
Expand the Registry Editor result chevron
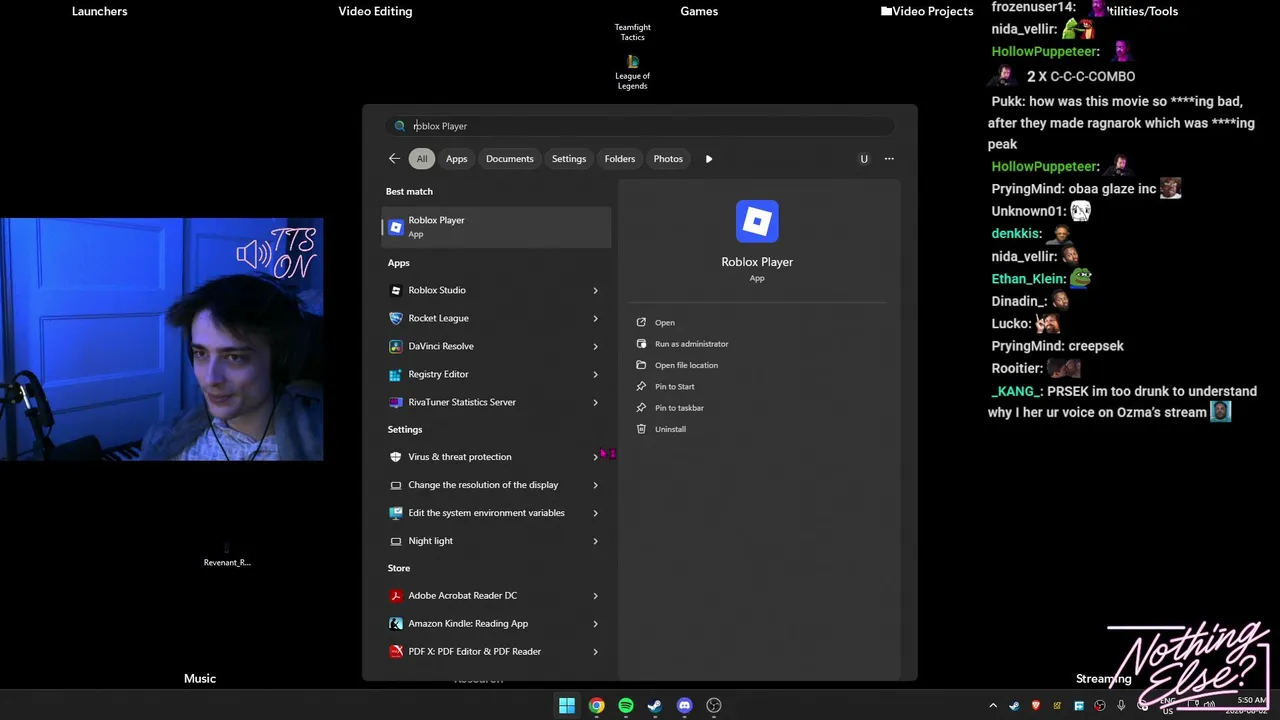pyautogui.click(x=595, y=375)
